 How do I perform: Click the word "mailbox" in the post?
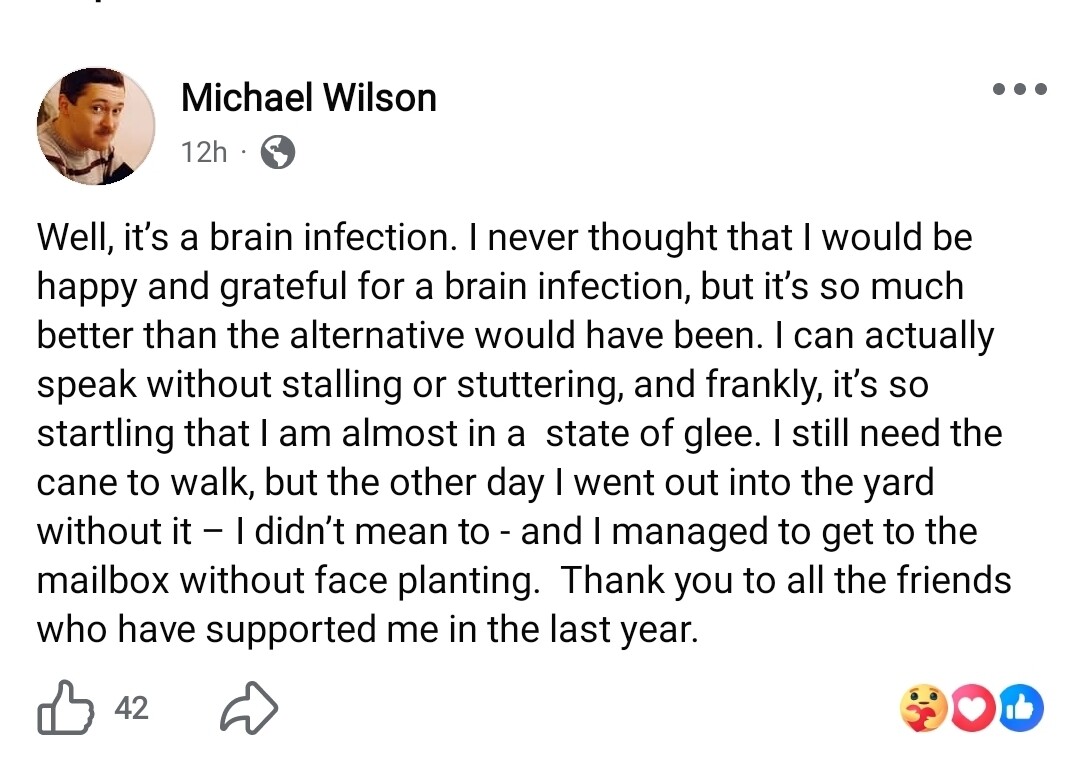pos(103,581)
